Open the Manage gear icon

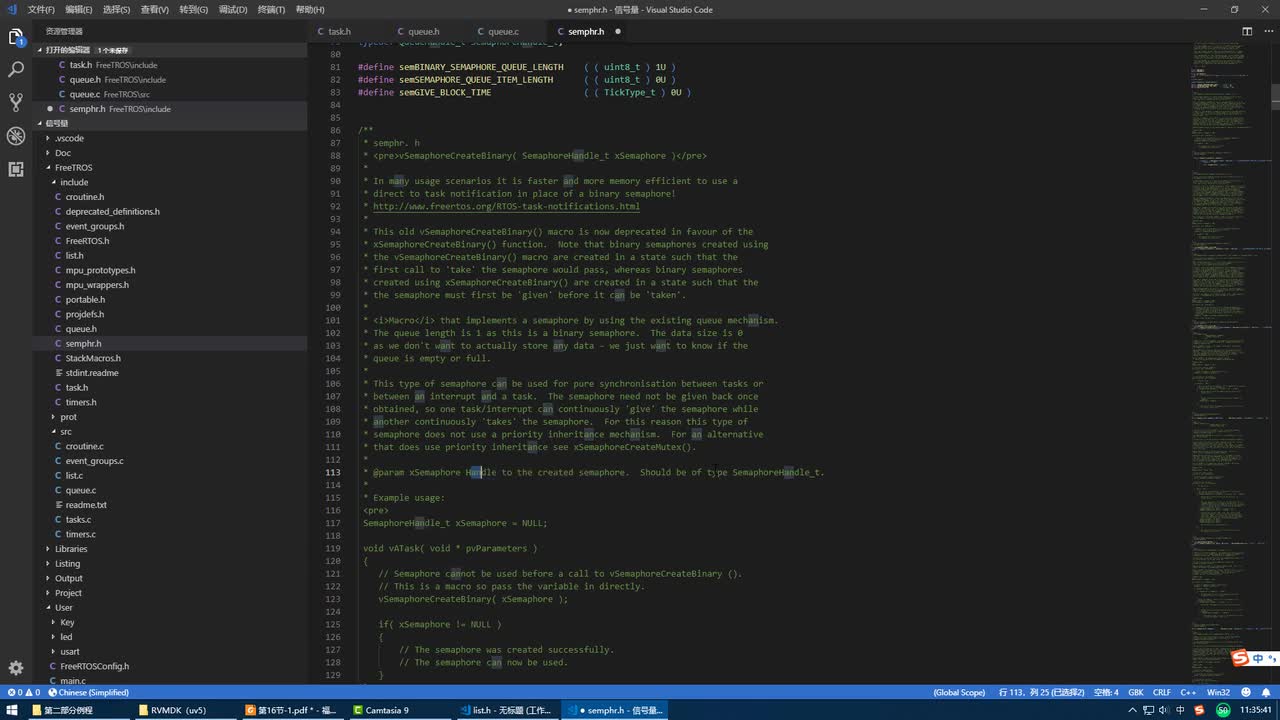15,668
